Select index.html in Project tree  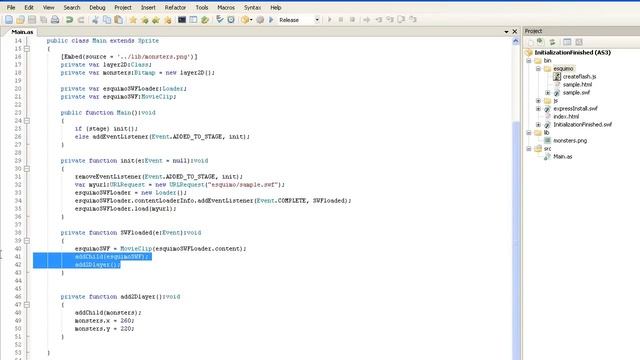coord(566,116)
